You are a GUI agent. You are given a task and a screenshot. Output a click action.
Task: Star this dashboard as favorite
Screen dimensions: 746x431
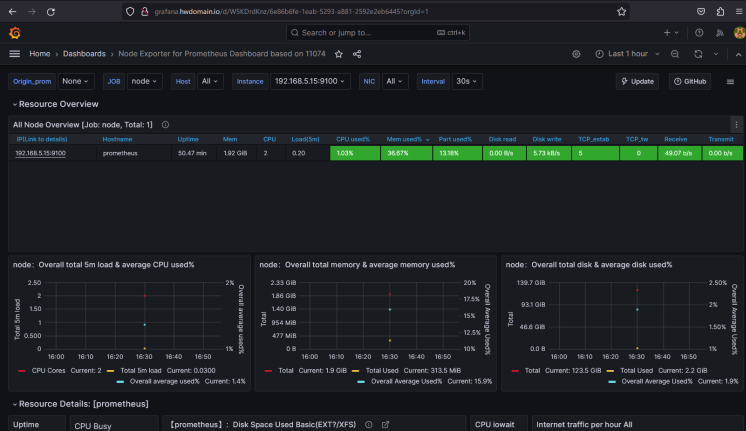[x=338, y=54]
